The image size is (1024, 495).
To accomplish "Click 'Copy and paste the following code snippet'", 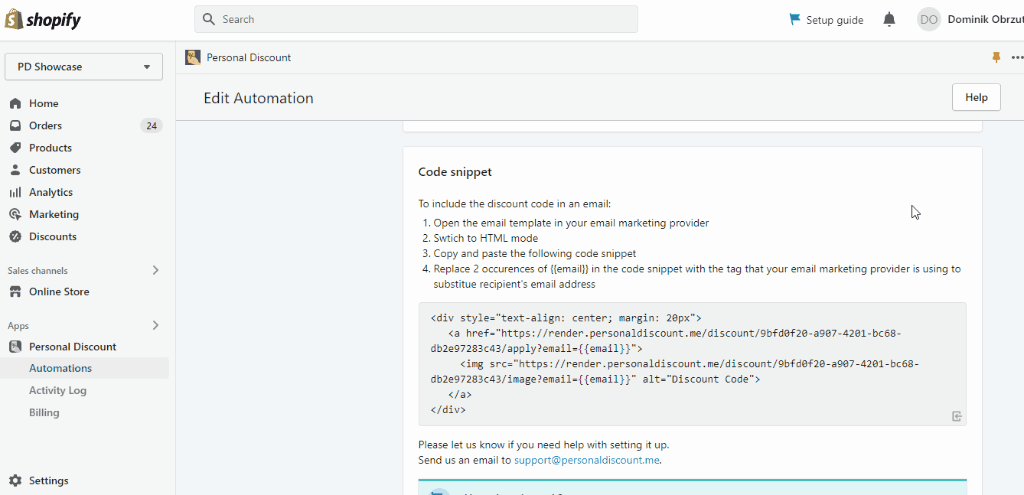I will pos(535,253).
